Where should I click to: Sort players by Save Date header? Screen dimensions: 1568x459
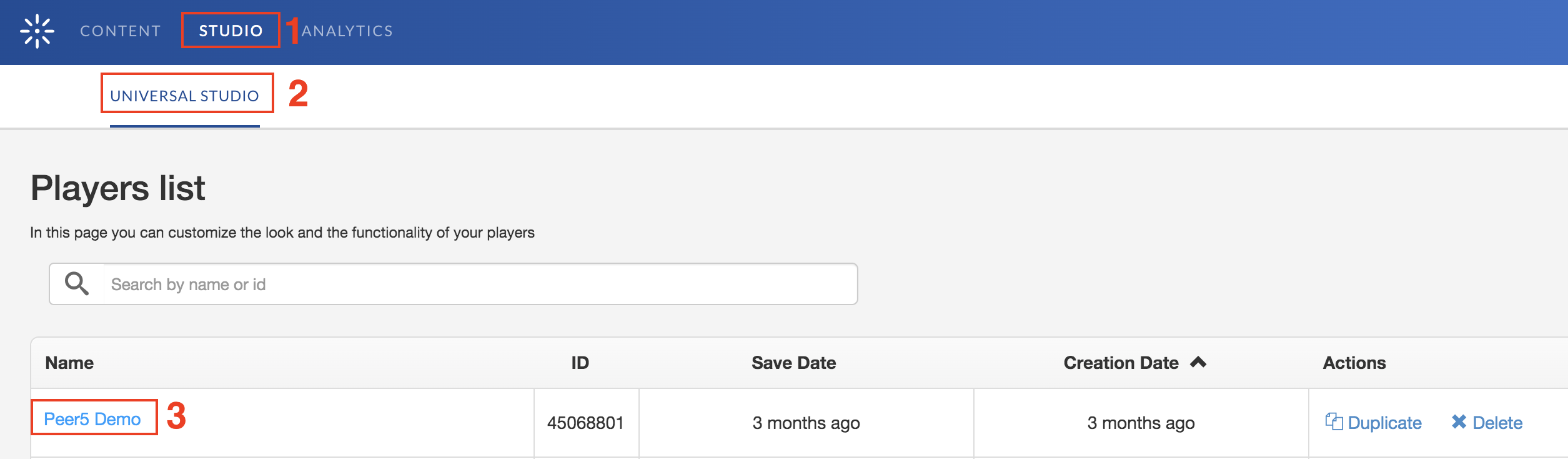(x=793, y=363)
